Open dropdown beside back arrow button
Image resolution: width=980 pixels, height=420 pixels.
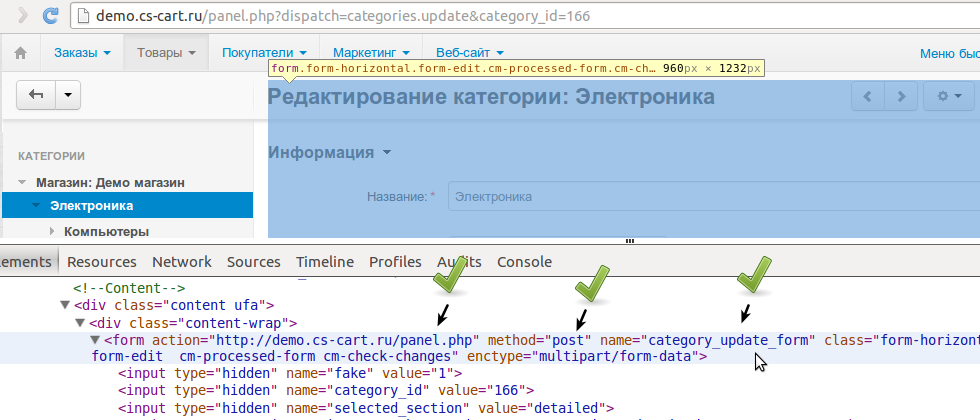(68, 95)
